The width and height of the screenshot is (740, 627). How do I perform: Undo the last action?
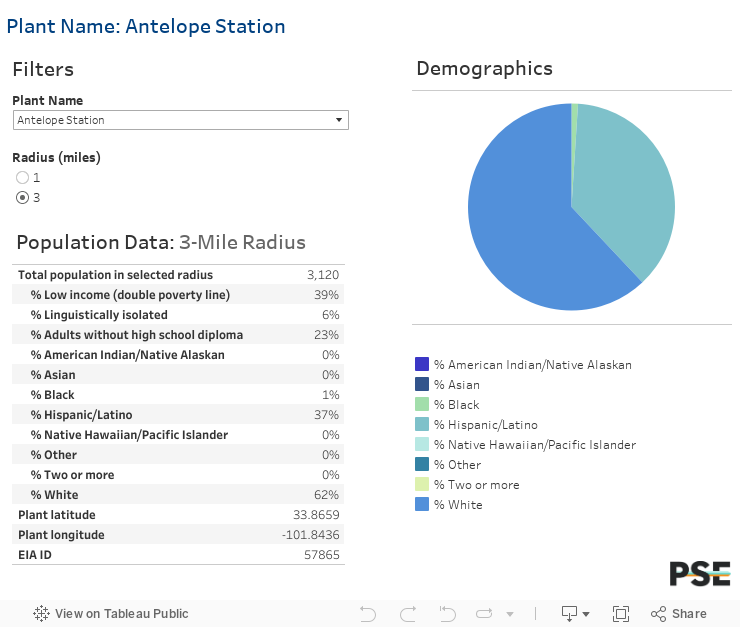pyautogui.click(x=368, y=614)
